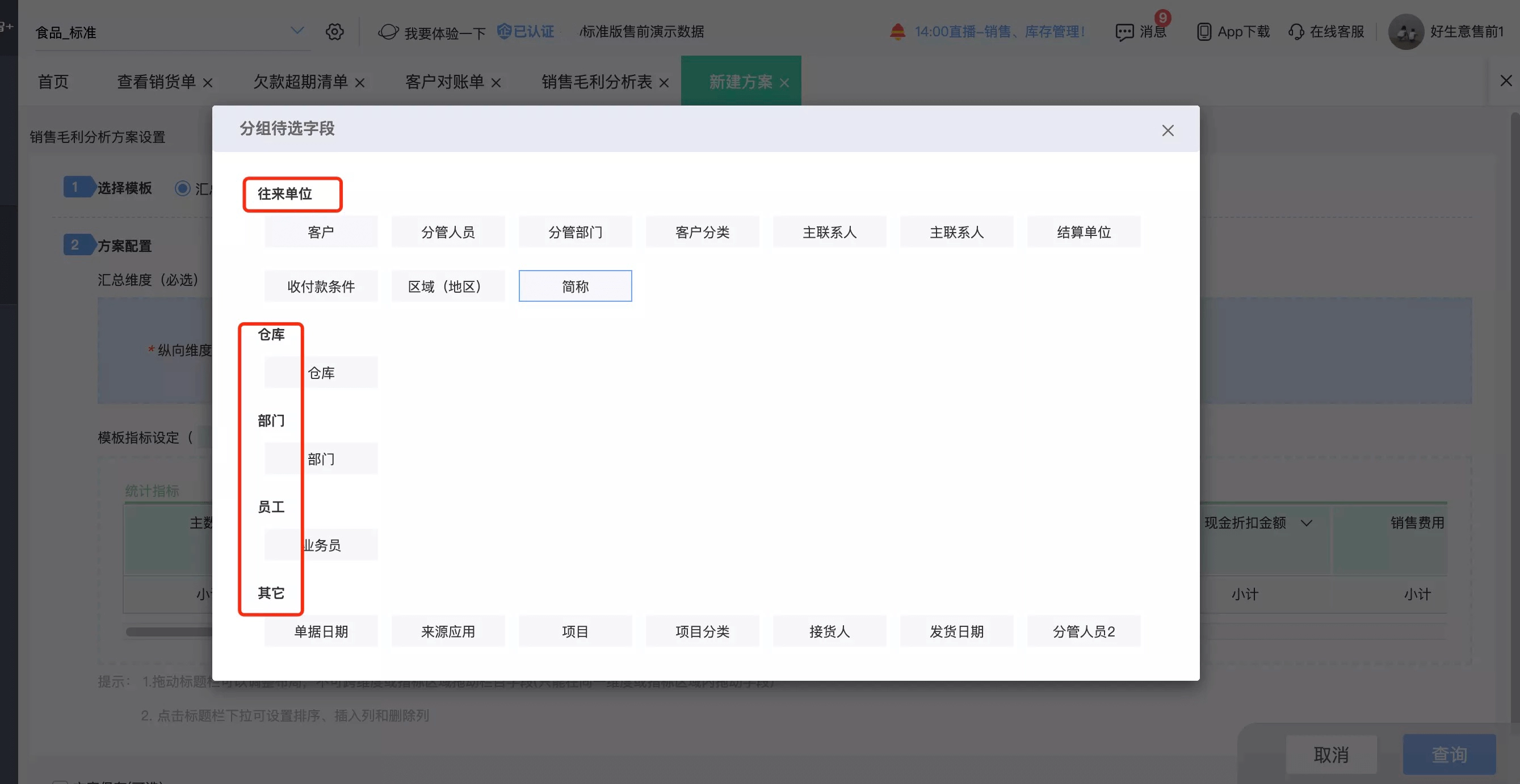Select the 分管人员 field

coord(448,232)
